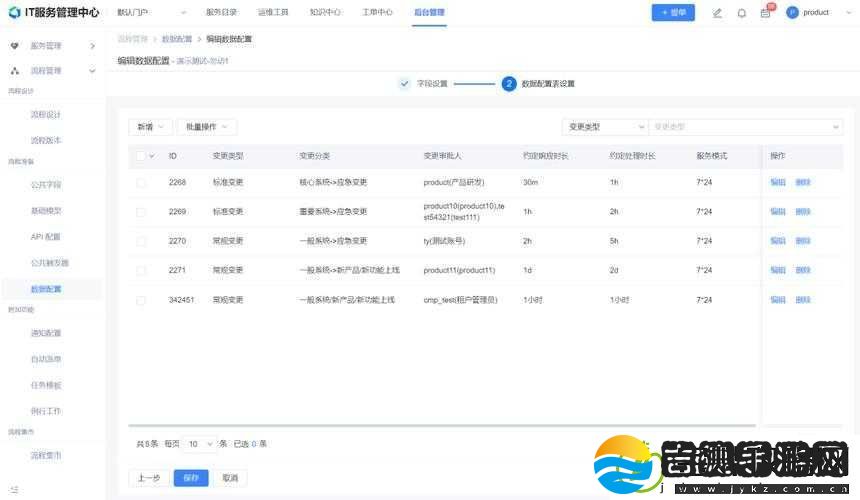The height and width of the screenshot is (500, 860).
Task: Click the blue 保存 button
Action: point(191,478)
